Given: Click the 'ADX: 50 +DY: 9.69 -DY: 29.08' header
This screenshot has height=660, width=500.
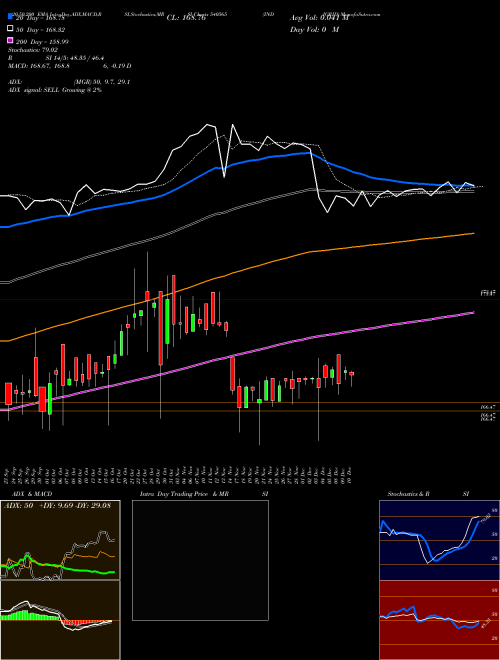Looking at the screenshot, I should (x=57, y=506).
